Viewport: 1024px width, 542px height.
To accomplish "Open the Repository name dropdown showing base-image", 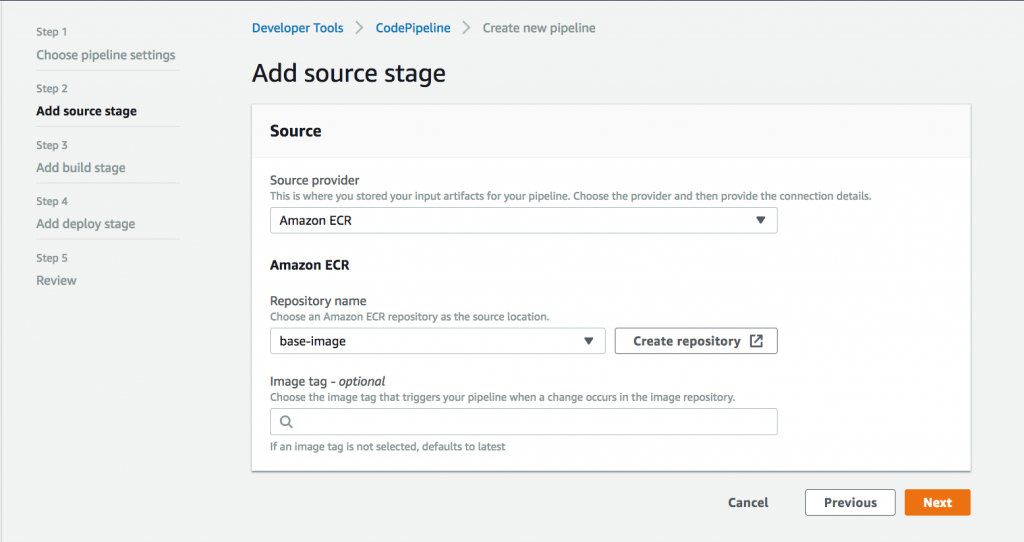I will coord(438,341).
